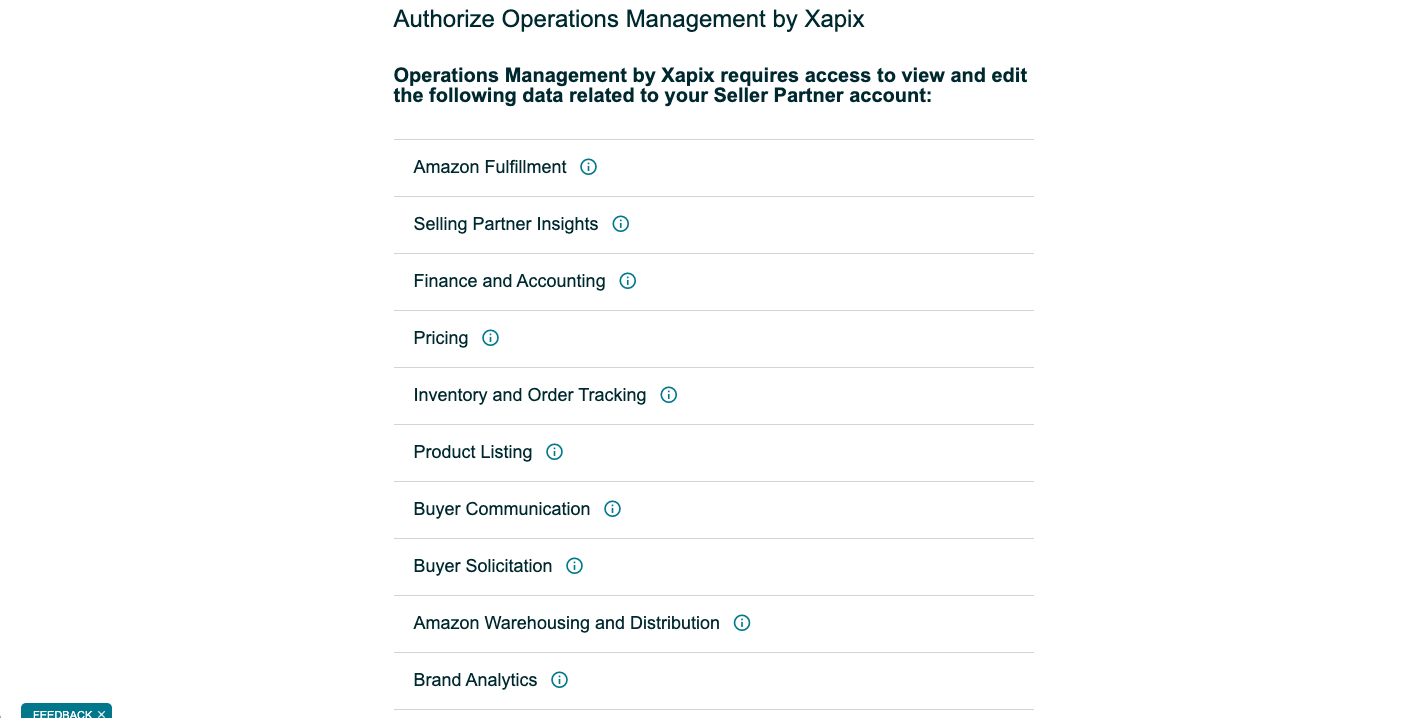Viewport: 1420px width, 718px height.
Task: Open info icon beside Selling Partner Insights
Action: click(x=621, y=224)
